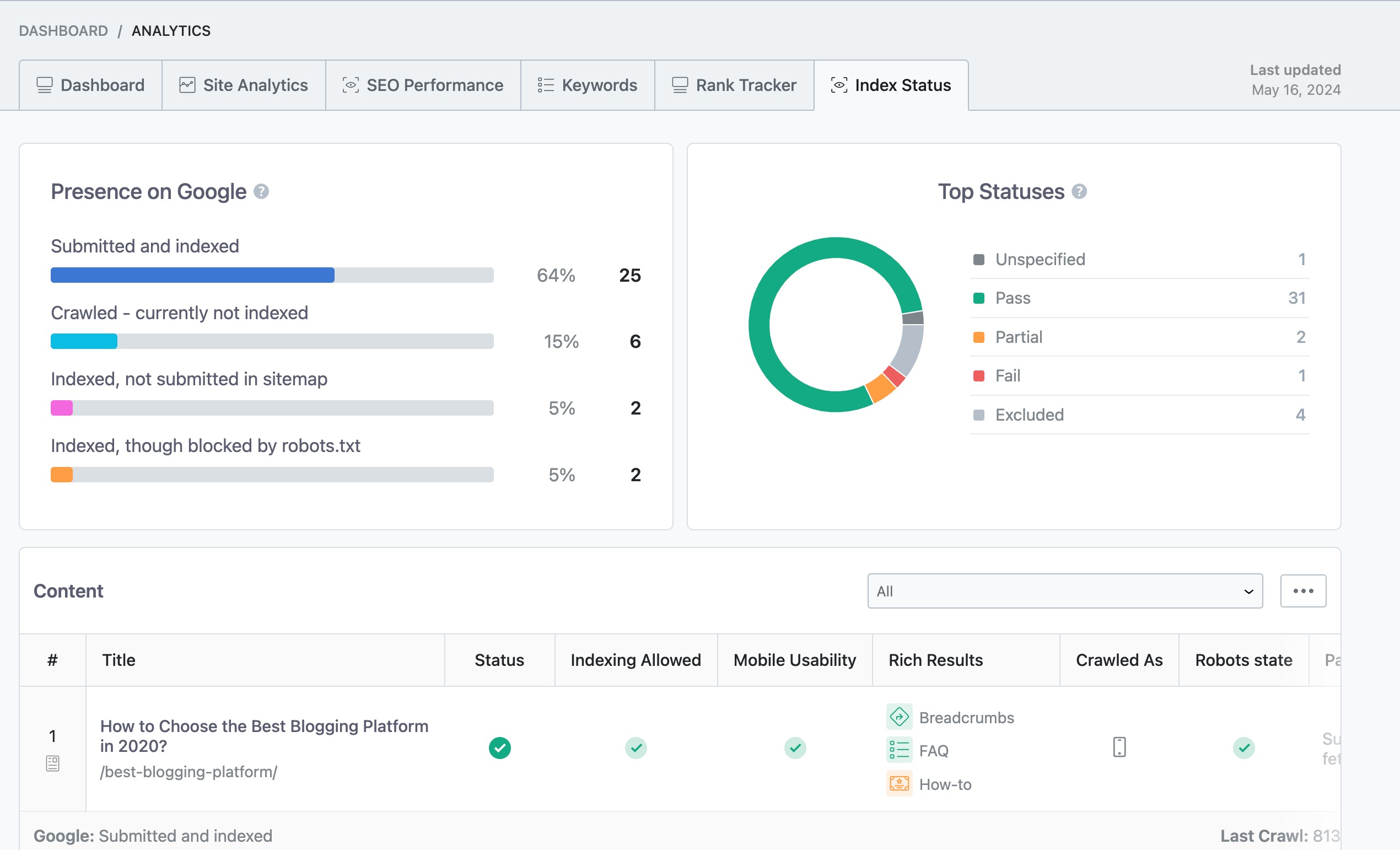Screen dimensions: 1400x850
Task: Go to the Keywords tab
Action: [588, 85]
